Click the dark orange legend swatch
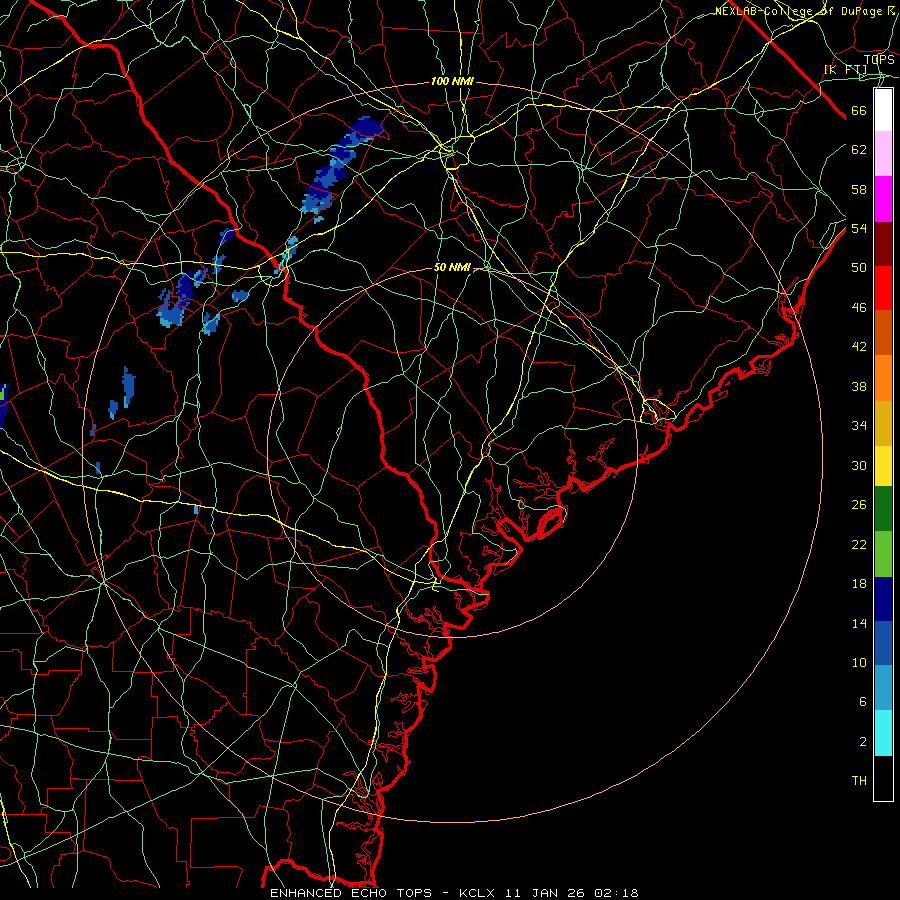 pyautogui.click(x=883, y=332)
